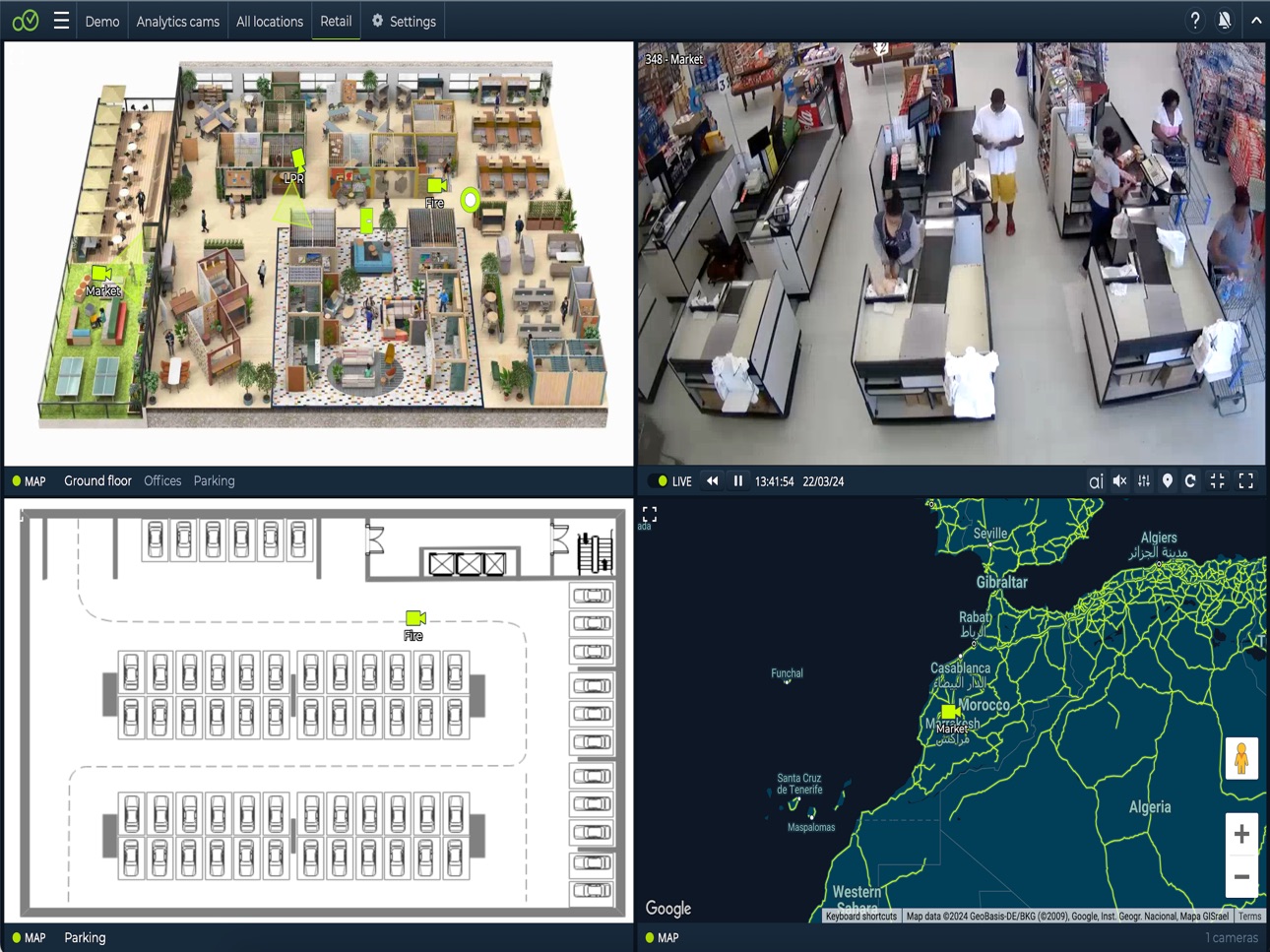
Task: Click the green ring marker on floor plan
Action: coord(471,201)
